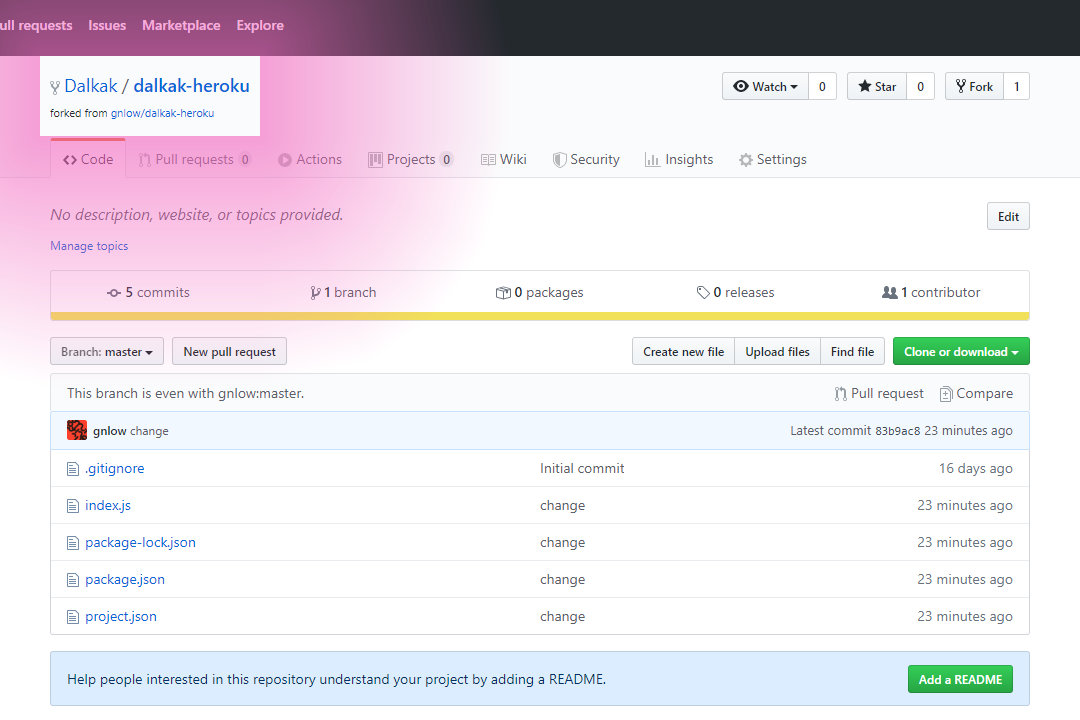
Task: View 0 releases
Action: [735, 293]
